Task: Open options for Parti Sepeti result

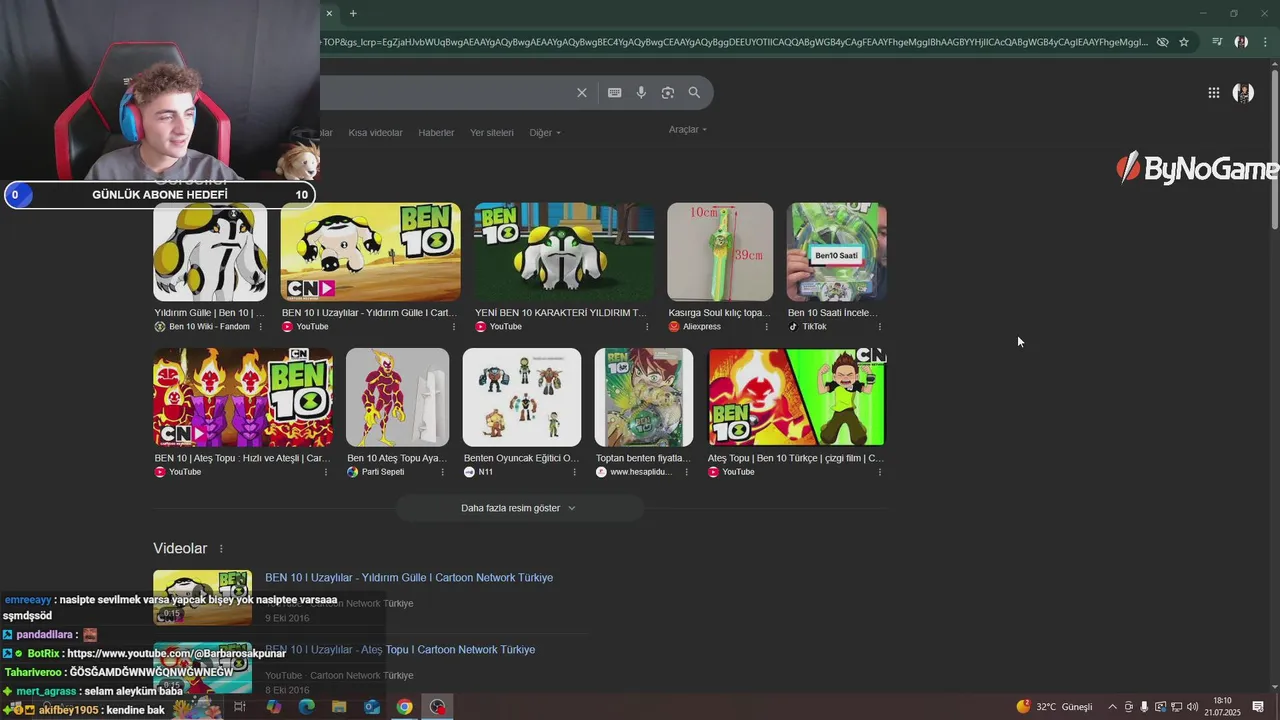Action: click(443, 472)
